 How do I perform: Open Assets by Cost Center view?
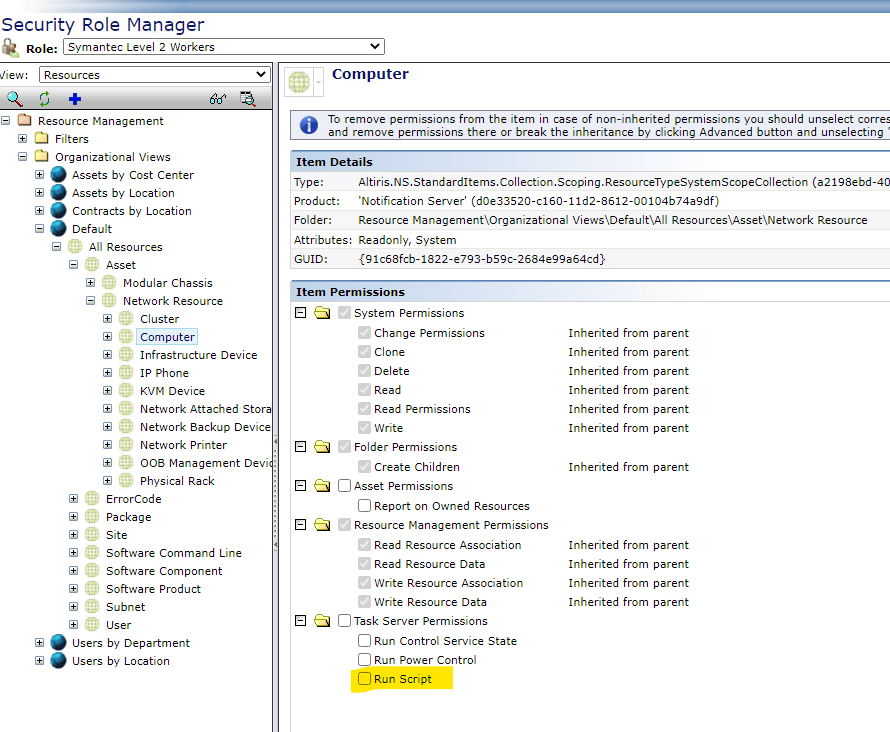[132, 175]
